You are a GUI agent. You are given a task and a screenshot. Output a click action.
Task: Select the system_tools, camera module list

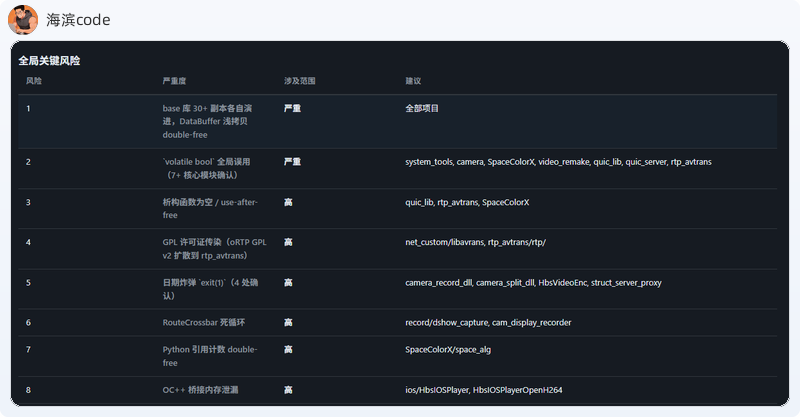558,162
